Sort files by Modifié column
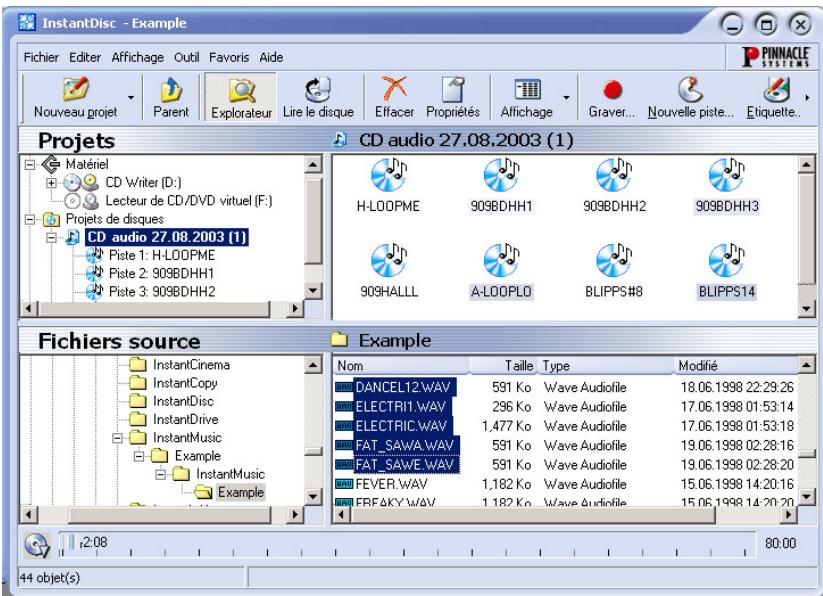The image size is (823, 596). (735, 366)
